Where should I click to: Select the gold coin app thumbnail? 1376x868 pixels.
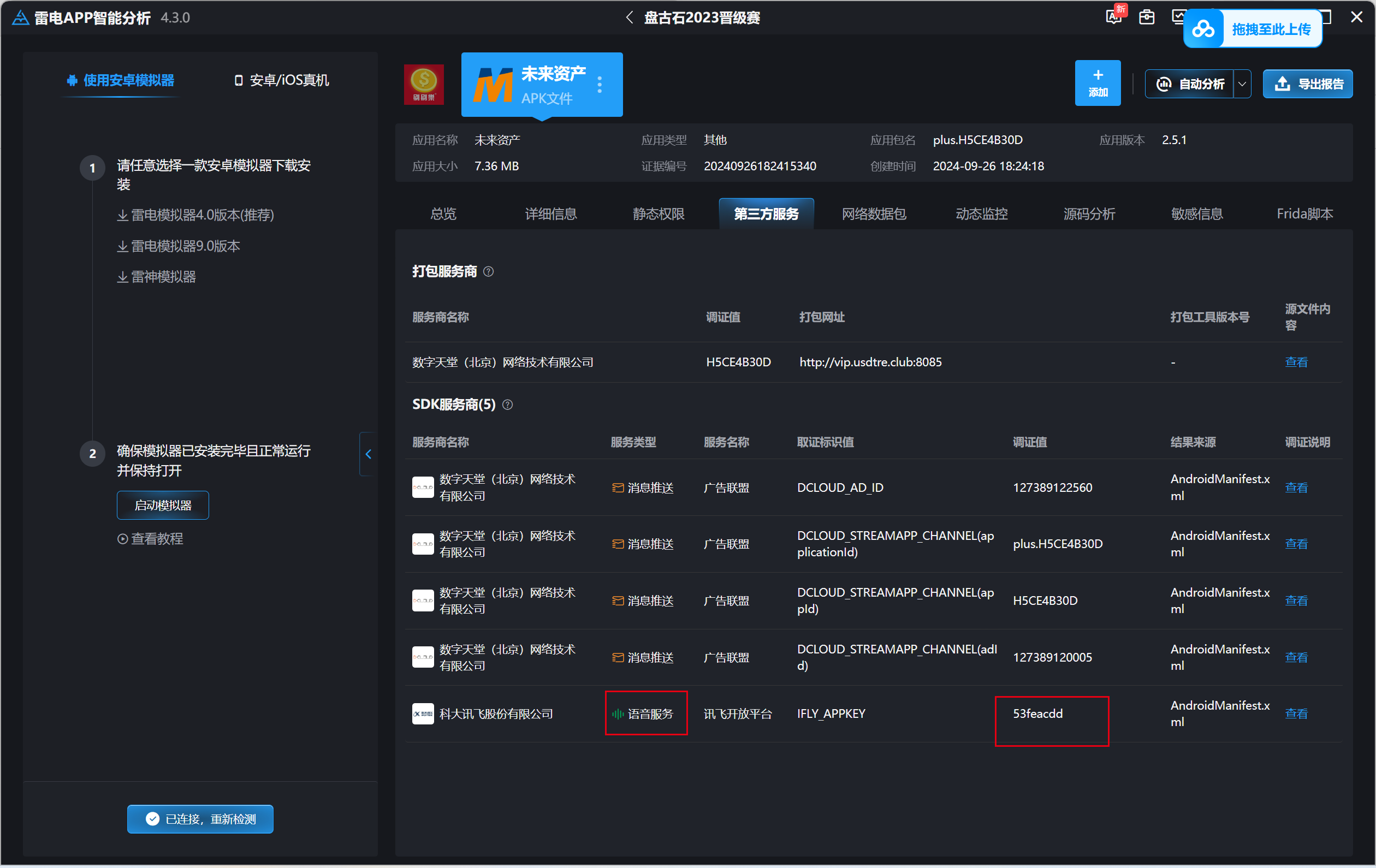coord(423,85)
